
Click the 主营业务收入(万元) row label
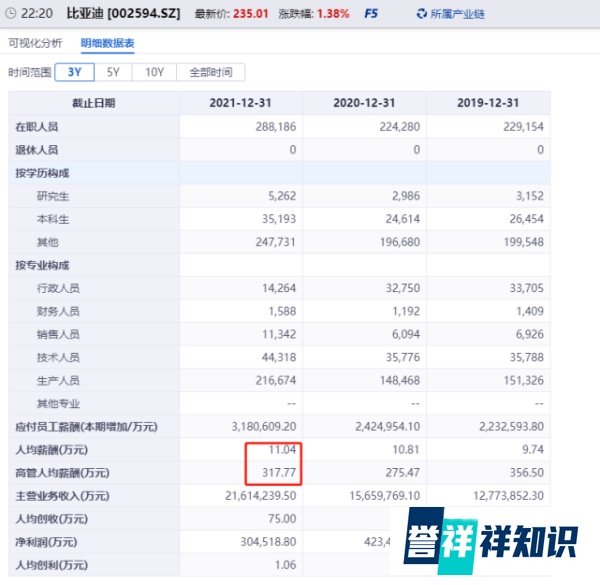click(62, 496)
